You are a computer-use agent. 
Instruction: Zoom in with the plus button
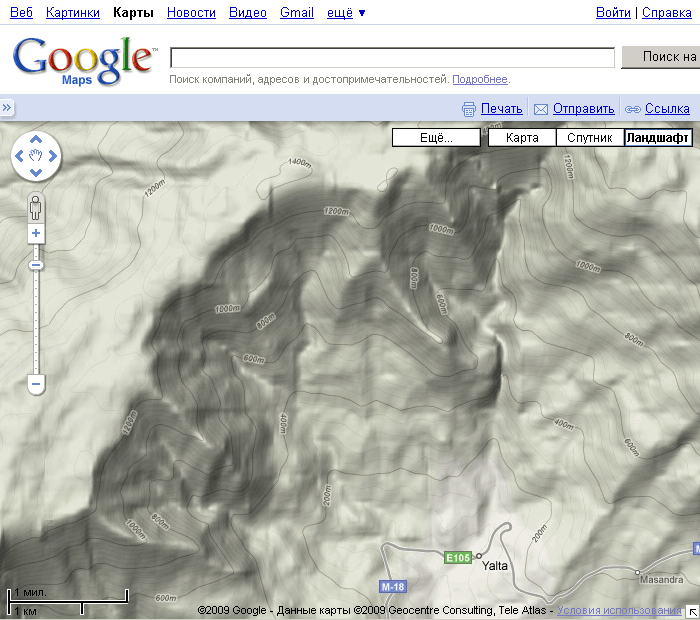click(36, 233)
